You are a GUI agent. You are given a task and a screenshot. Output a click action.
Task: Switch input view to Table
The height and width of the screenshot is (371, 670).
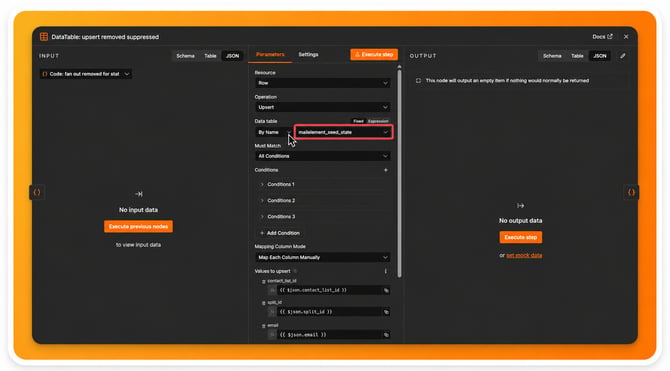pos(210,56)
